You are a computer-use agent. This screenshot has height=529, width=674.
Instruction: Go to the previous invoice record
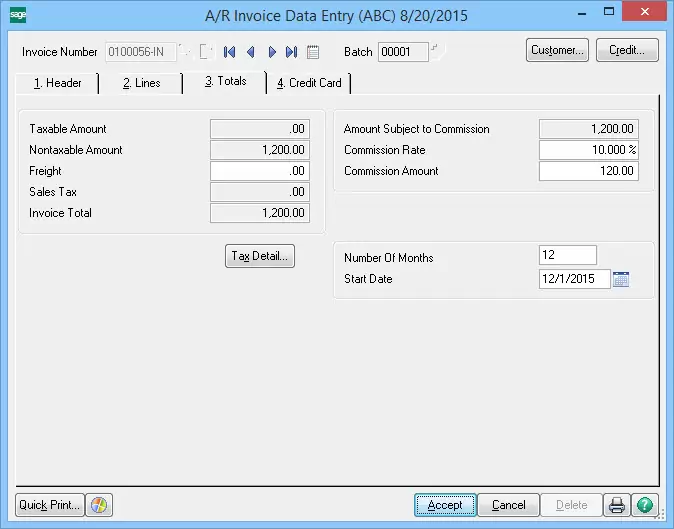click(250, 52)
